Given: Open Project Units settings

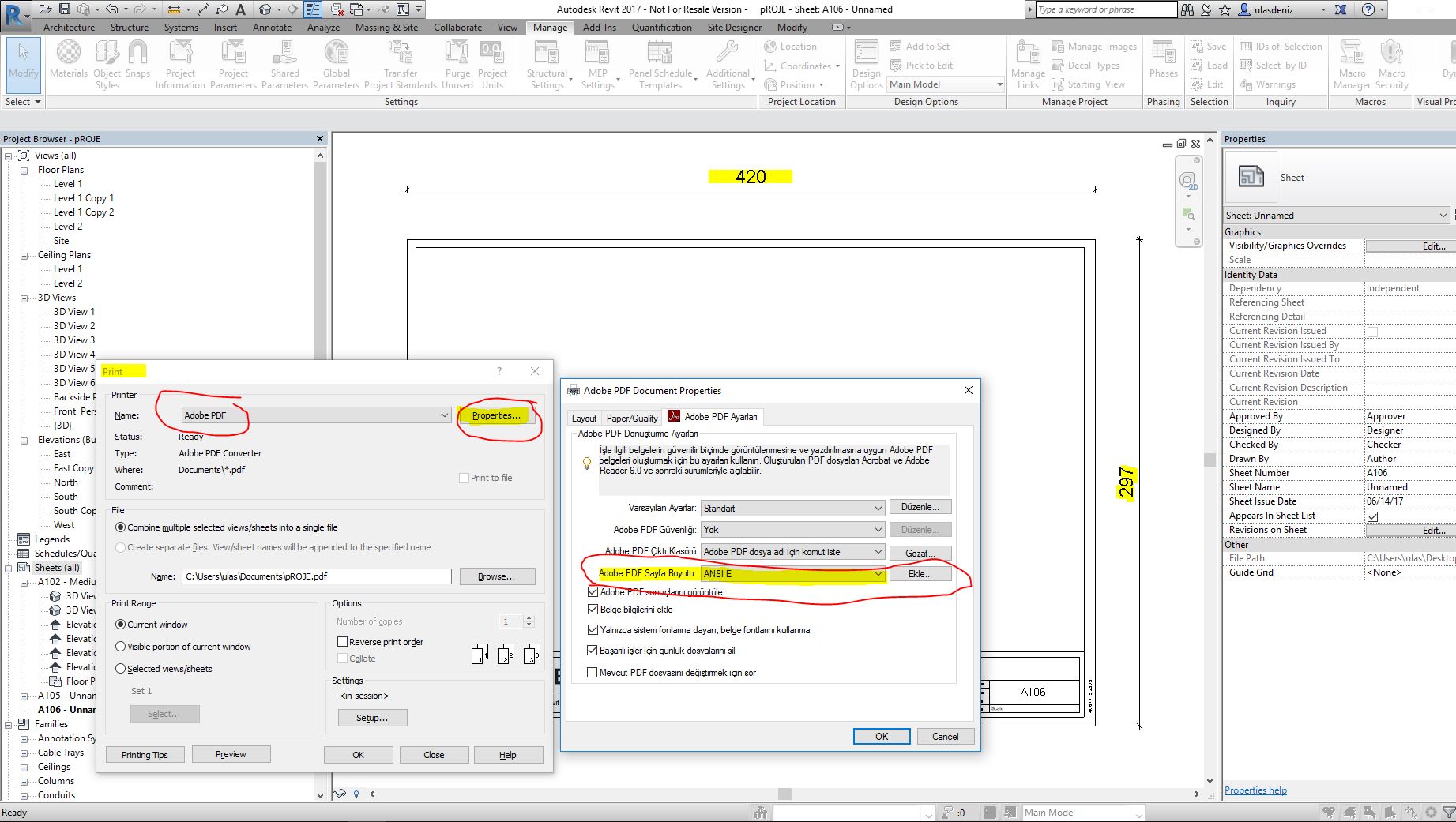Looking at the screenshot, I should [492, 65].
